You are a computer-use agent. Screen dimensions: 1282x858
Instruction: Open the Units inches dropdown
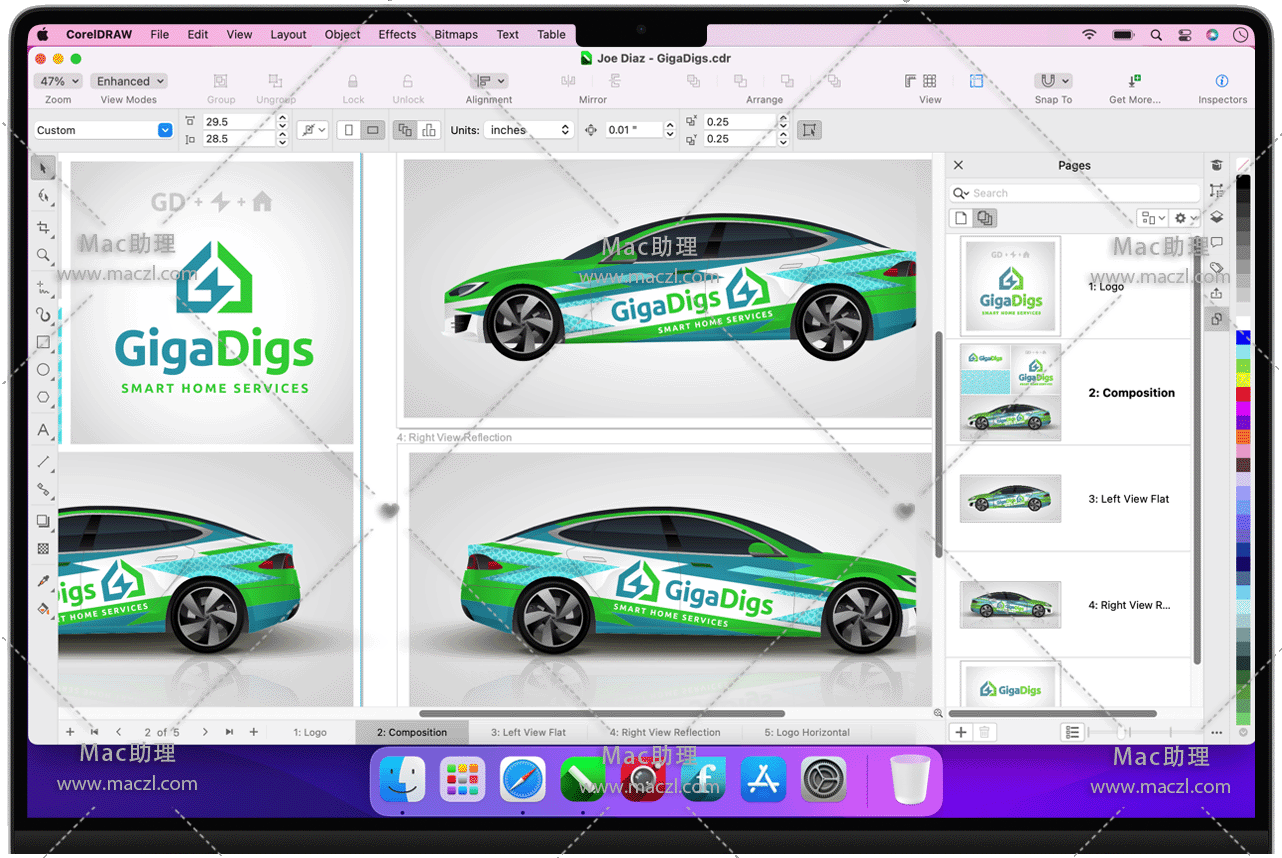click(529, 130)
